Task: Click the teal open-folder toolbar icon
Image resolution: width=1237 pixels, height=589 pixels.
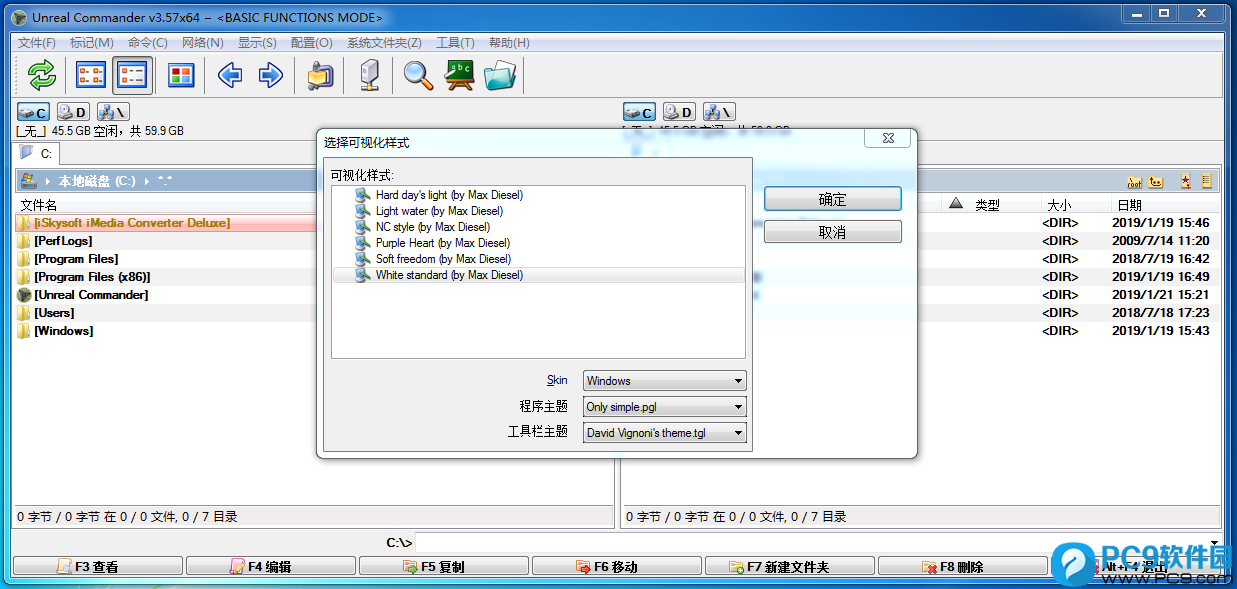Action: (x=499, y=75)
